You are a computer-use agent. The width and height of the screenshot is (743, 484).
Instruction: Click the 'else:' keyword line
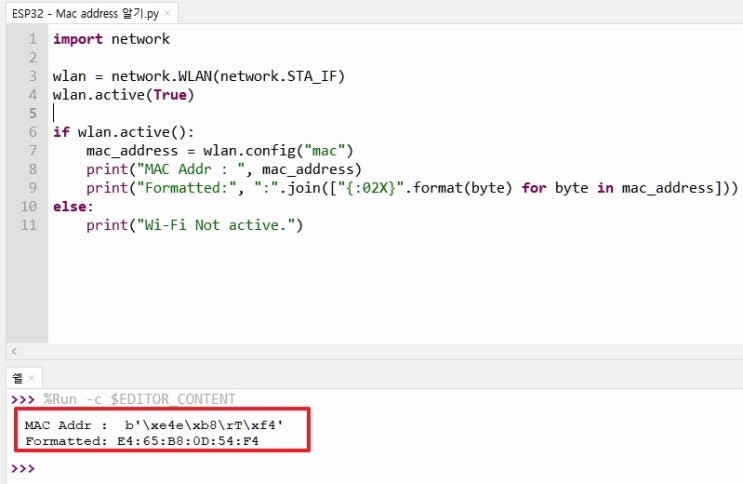click(73, 207)
